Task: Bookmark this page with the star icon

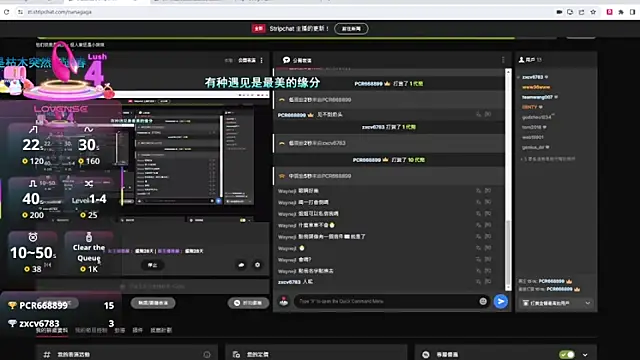Action: click(593, 12)
